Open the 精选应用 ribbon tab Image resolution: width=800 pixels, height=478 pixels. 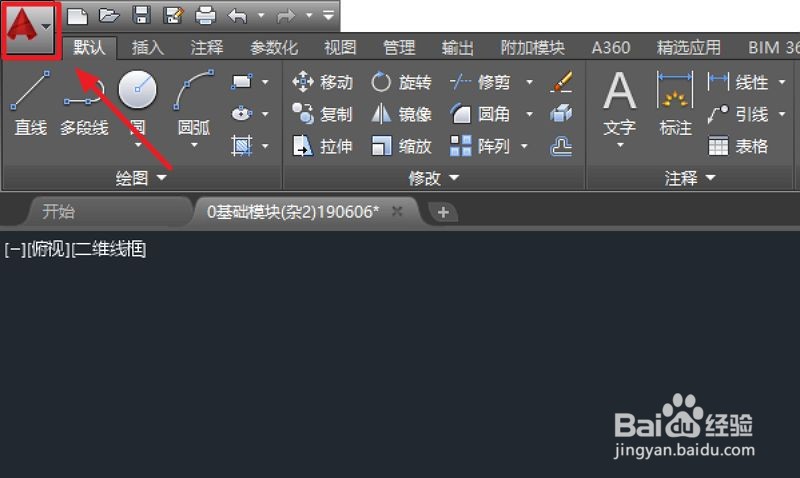coord(689,47)
